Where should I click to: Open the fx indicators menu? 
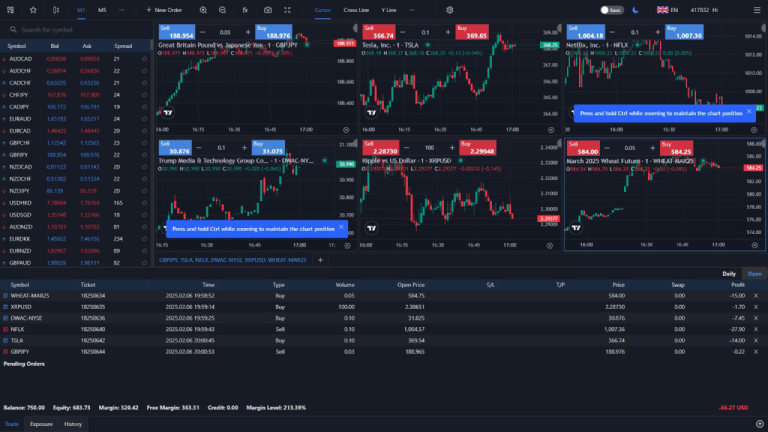pos(245,10)
